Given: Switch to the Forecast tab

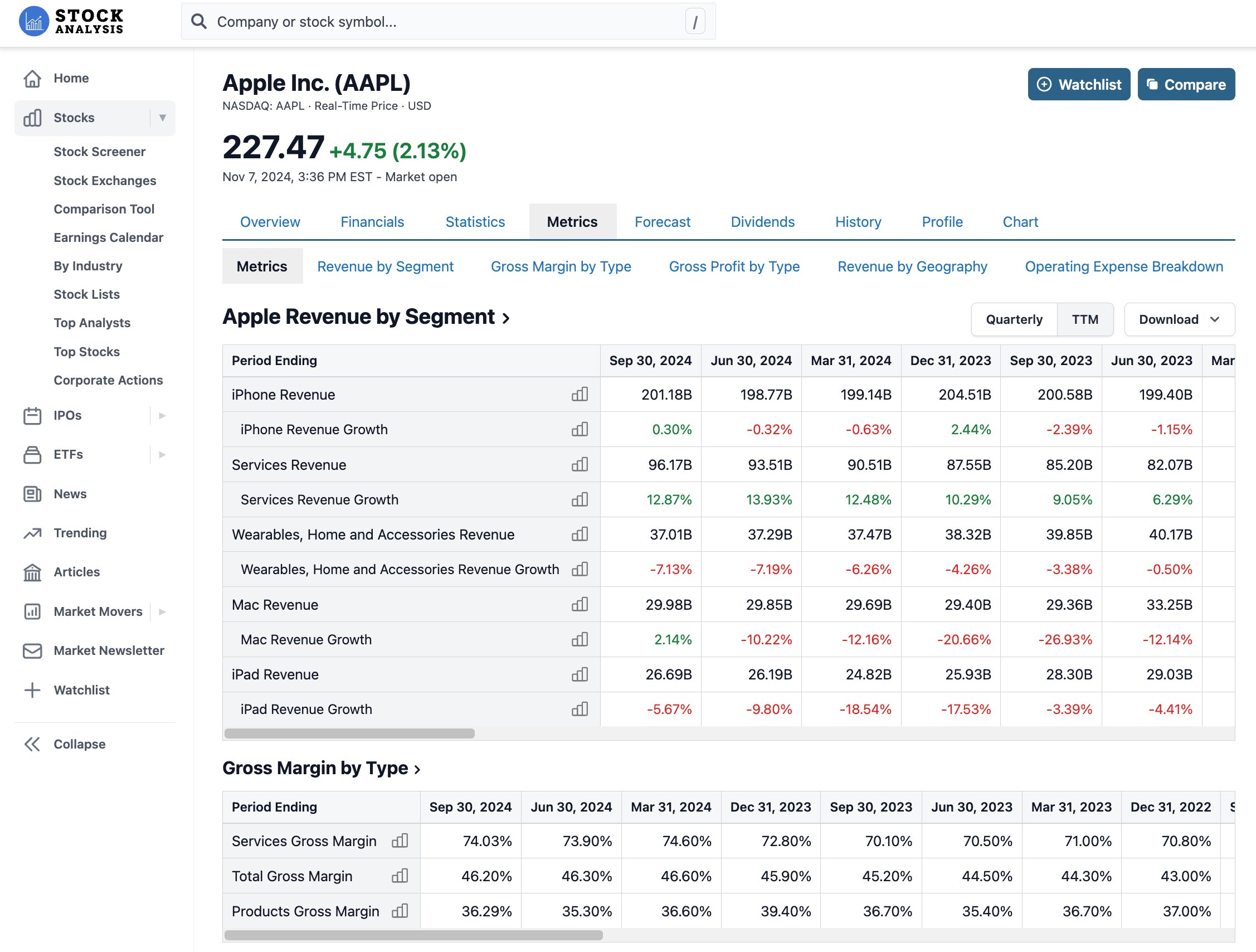Looking at the screenshot, I should [x=662, y=221].
